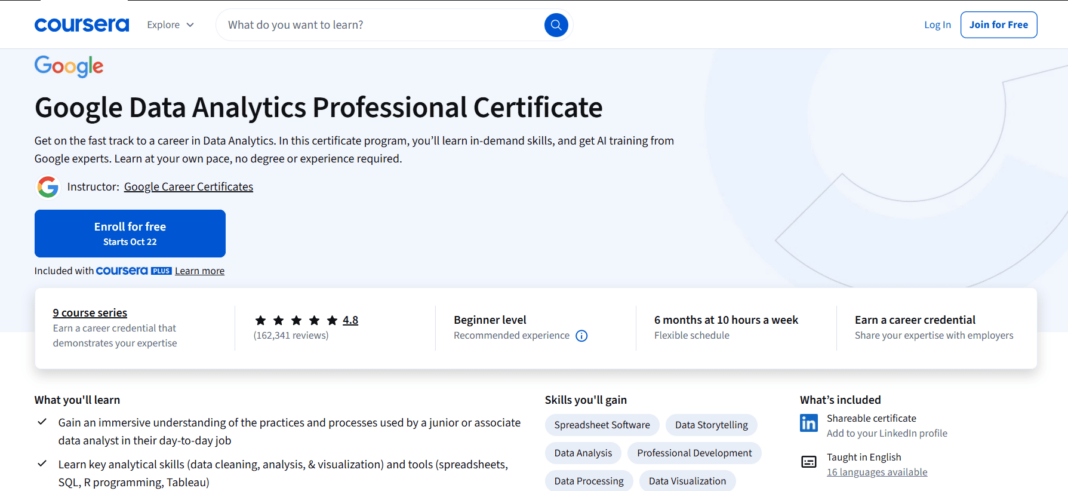Click the Enroll for free button
The height and width of the screenshot is (491, 1068).
130,234
